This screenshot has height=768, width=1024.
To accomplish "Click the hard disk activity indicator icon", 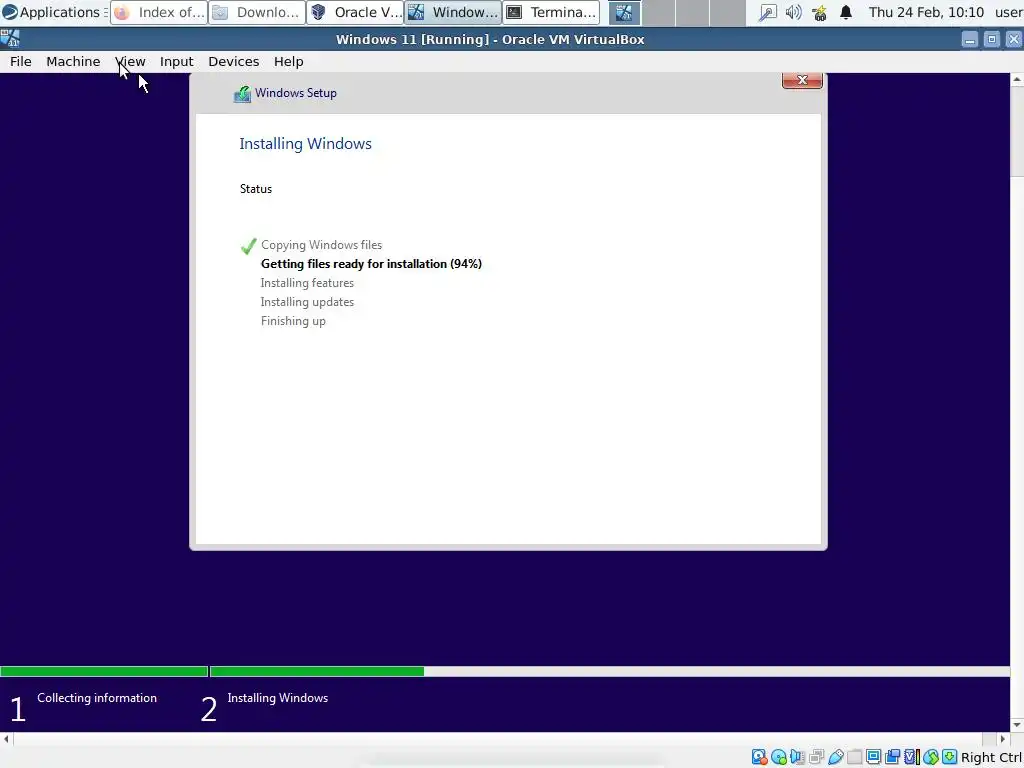I will [x=760, y=758].
